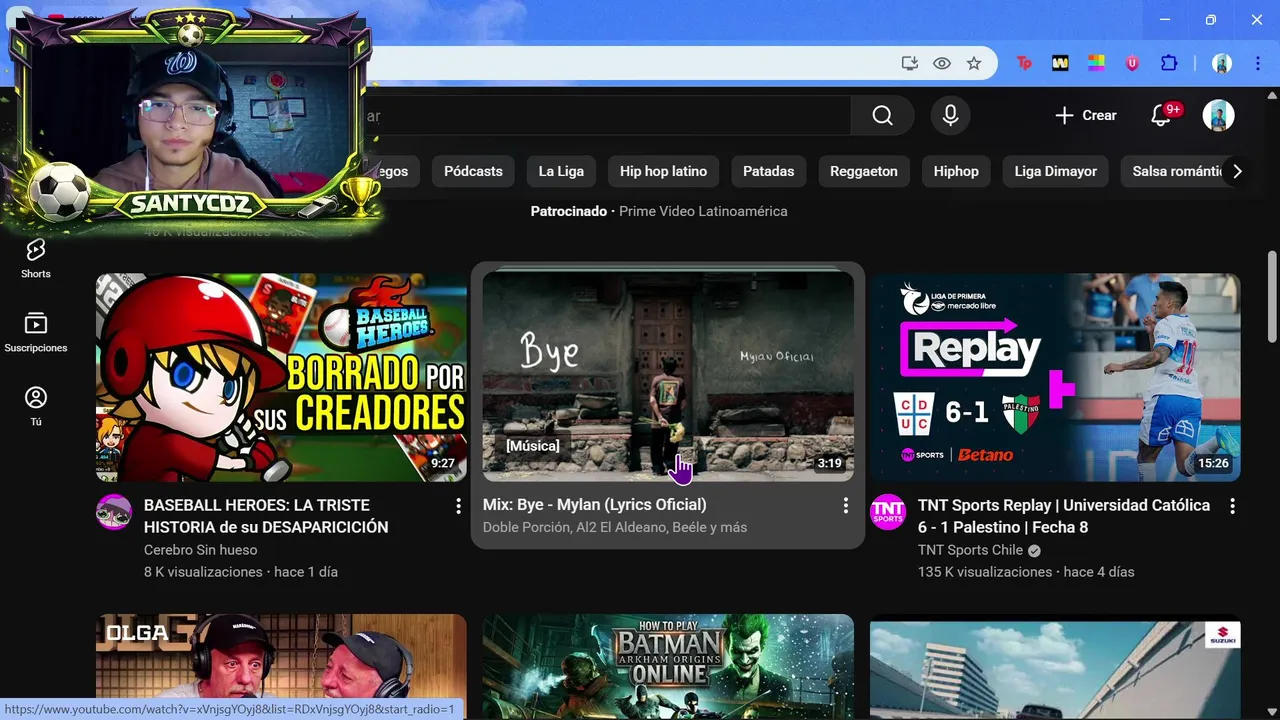Click '8 K visualizaciones' metadata text
This screenshot has width=1280, height=720.
[203, 572]
